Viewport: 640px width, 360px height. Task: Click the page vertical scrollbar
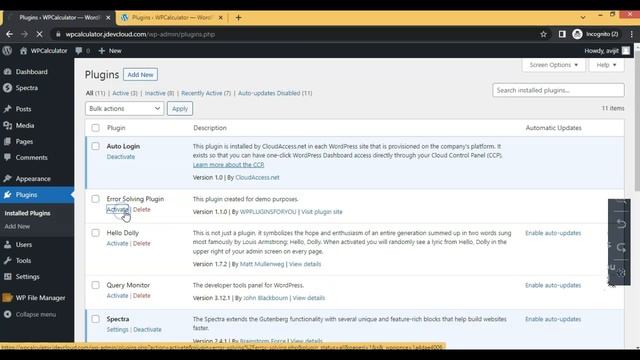coord(637,122)
